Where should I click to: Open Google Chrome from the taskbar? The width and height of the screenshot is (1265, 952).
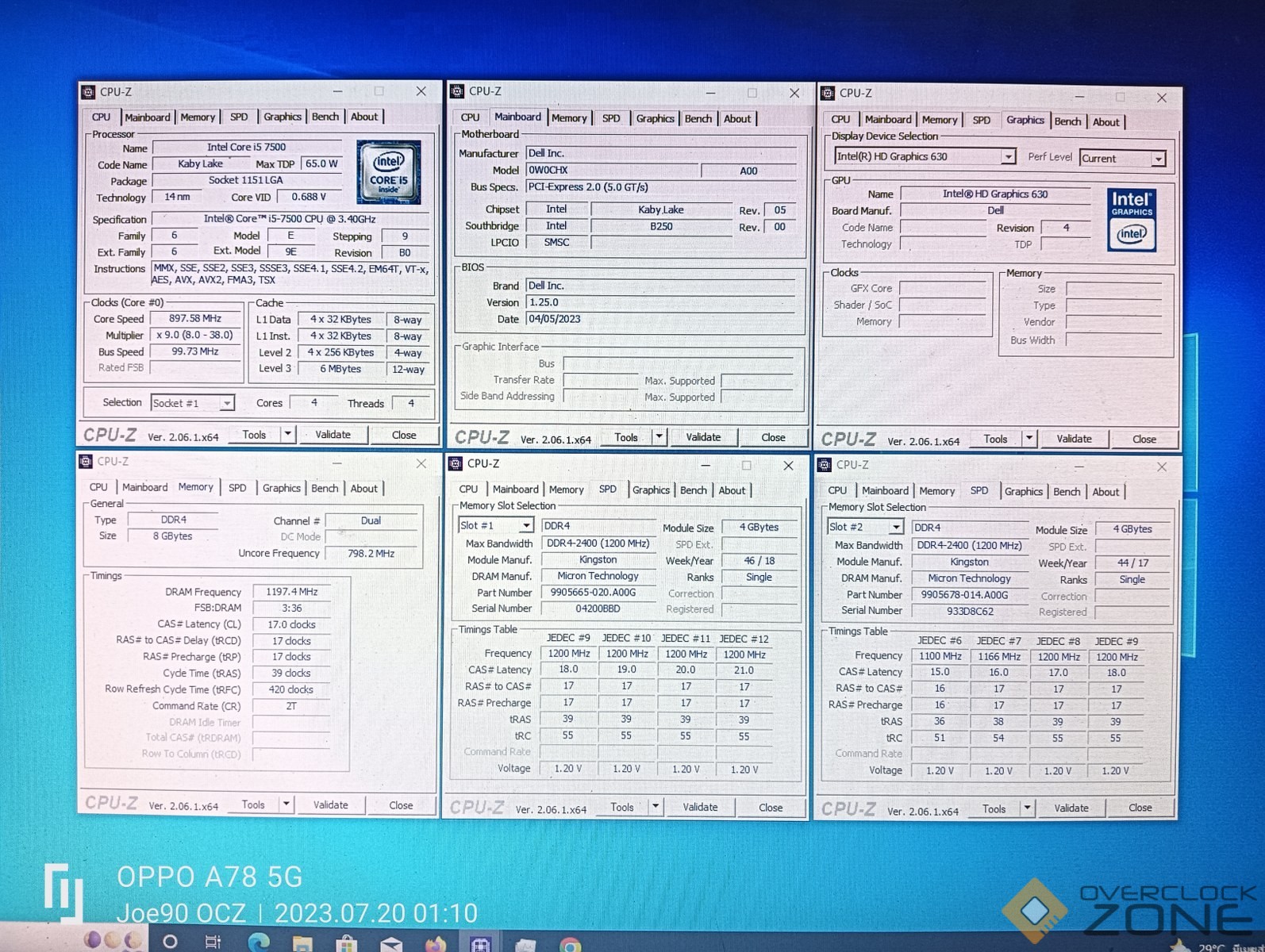click(x=569, y=945)
